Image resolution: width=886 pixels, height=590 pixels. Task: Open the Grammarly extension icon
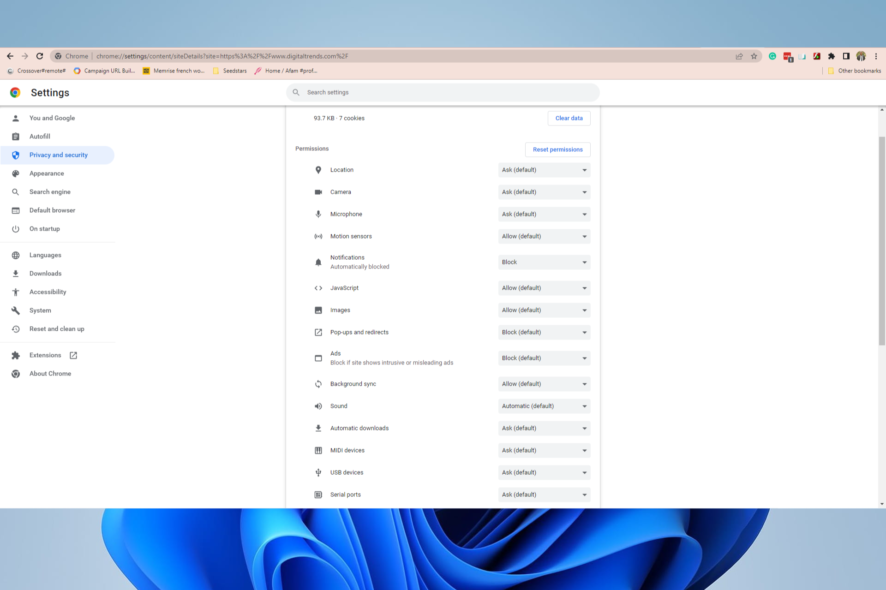[772, 57]
